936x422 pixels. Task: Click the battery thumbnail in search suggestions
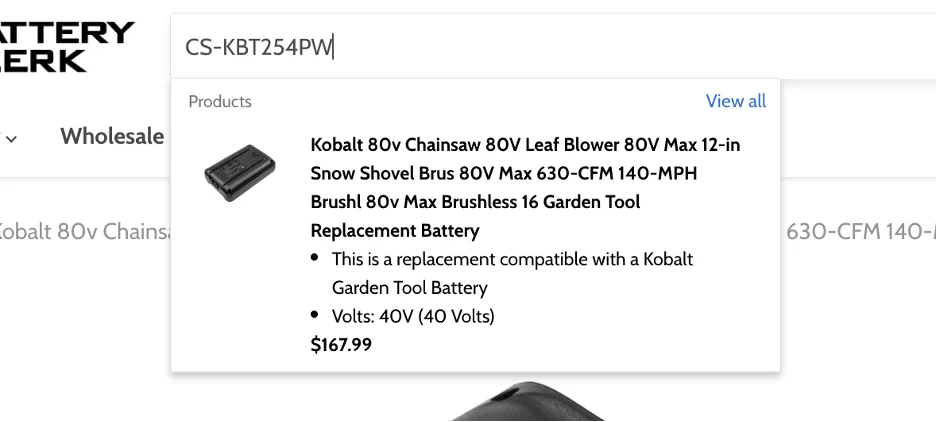pyautogui.click(x=240, y=174)
